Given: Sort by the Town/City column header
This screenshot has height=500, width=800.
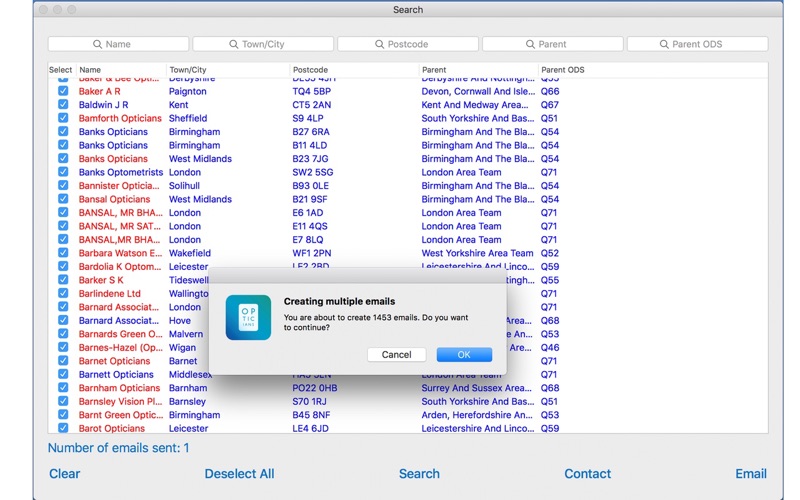Looking at the screenshot, I should coord(188,70).
